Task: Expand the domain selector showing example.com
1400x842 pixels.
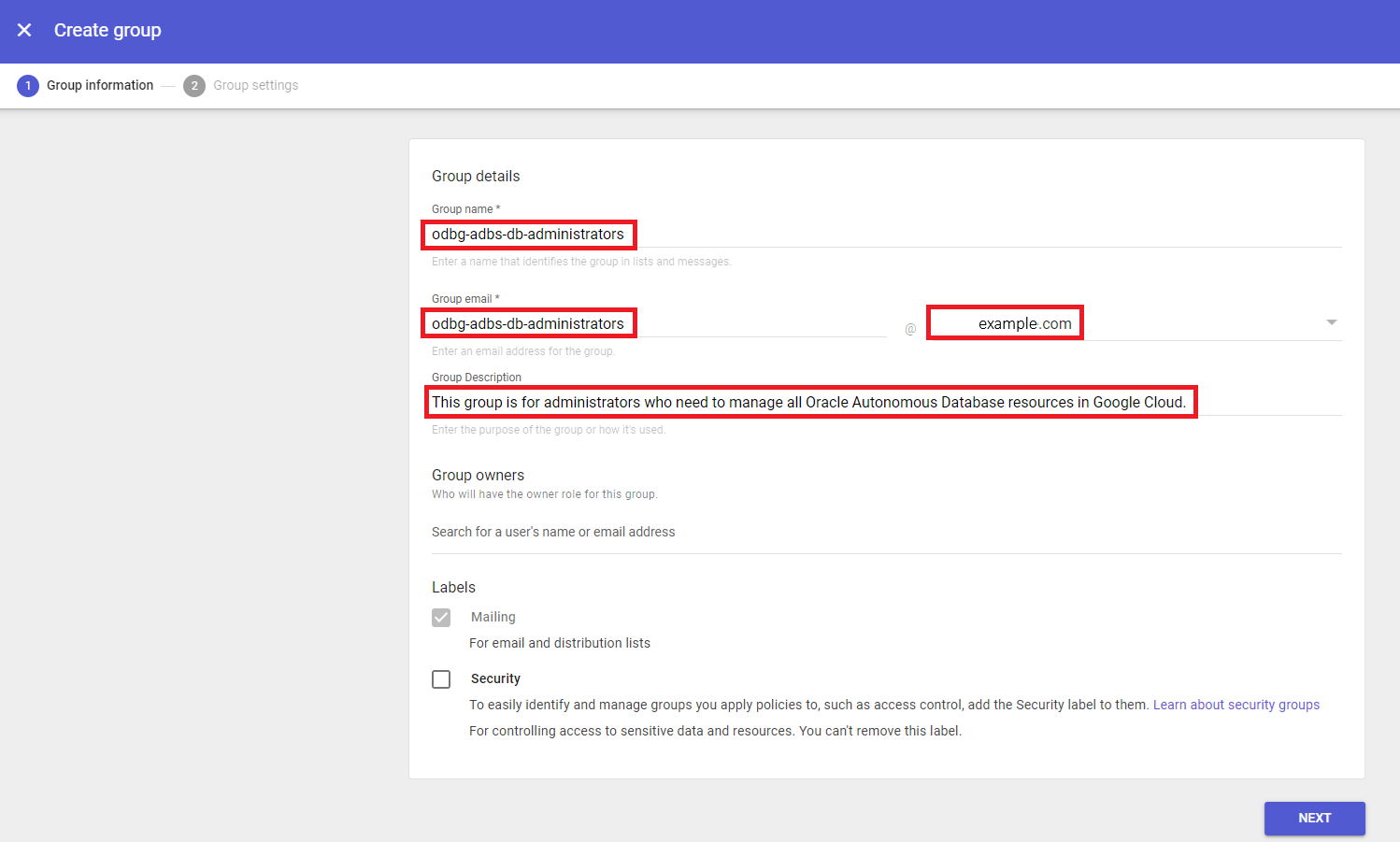Action: (x=1331, y=321)
